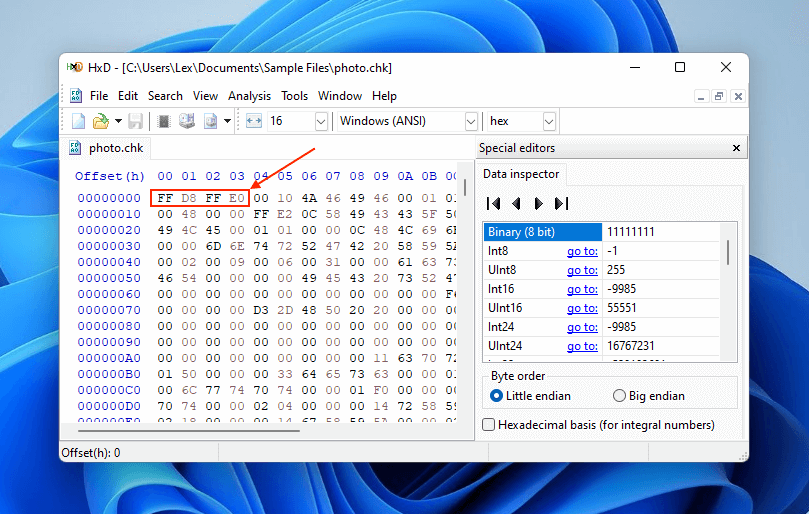
Task: Switch to the photo.chk file tab
Action: coord(115,148)
